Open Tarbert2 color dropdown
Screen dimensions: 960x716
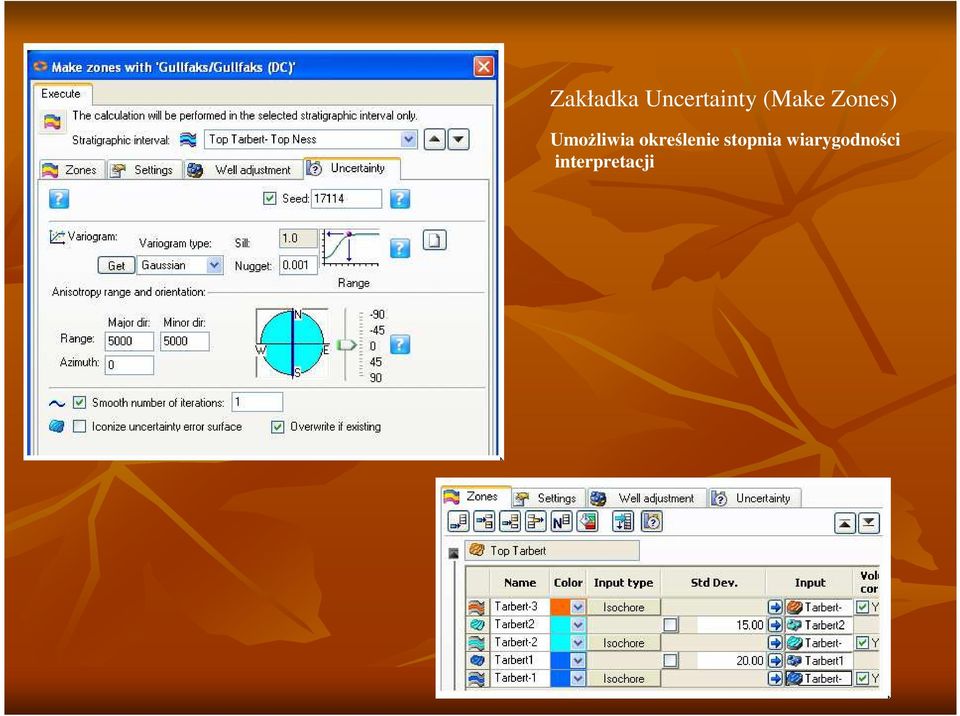578,625
